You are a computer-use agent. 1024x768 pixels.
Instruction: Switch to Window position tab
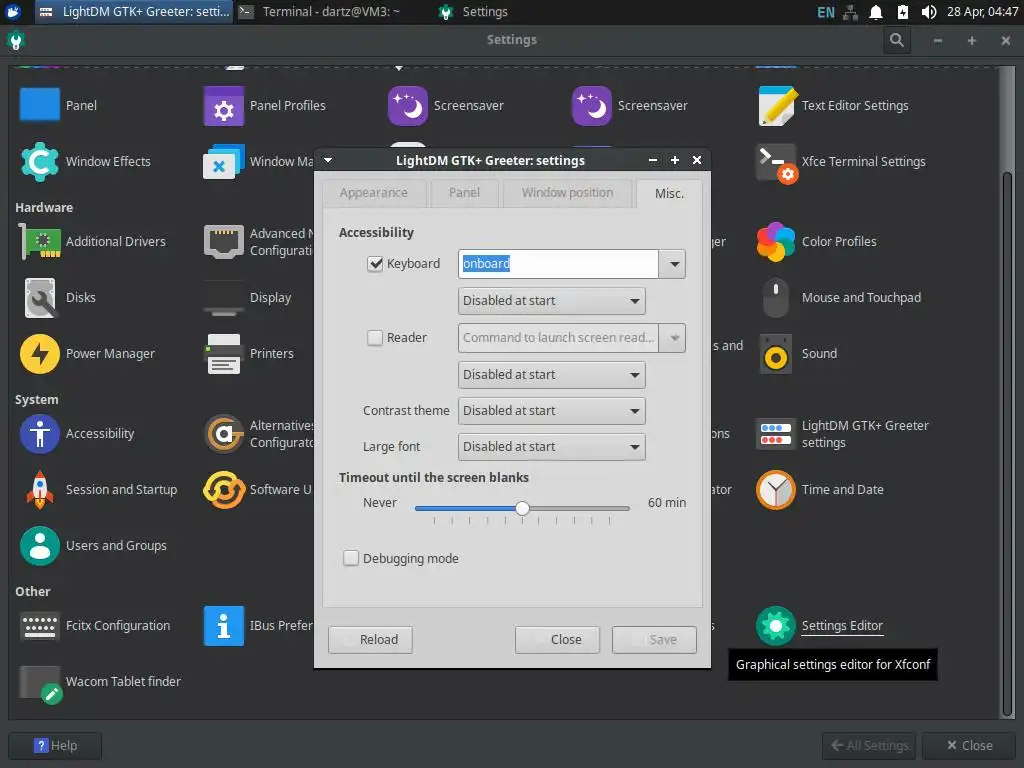click(567, 193)
